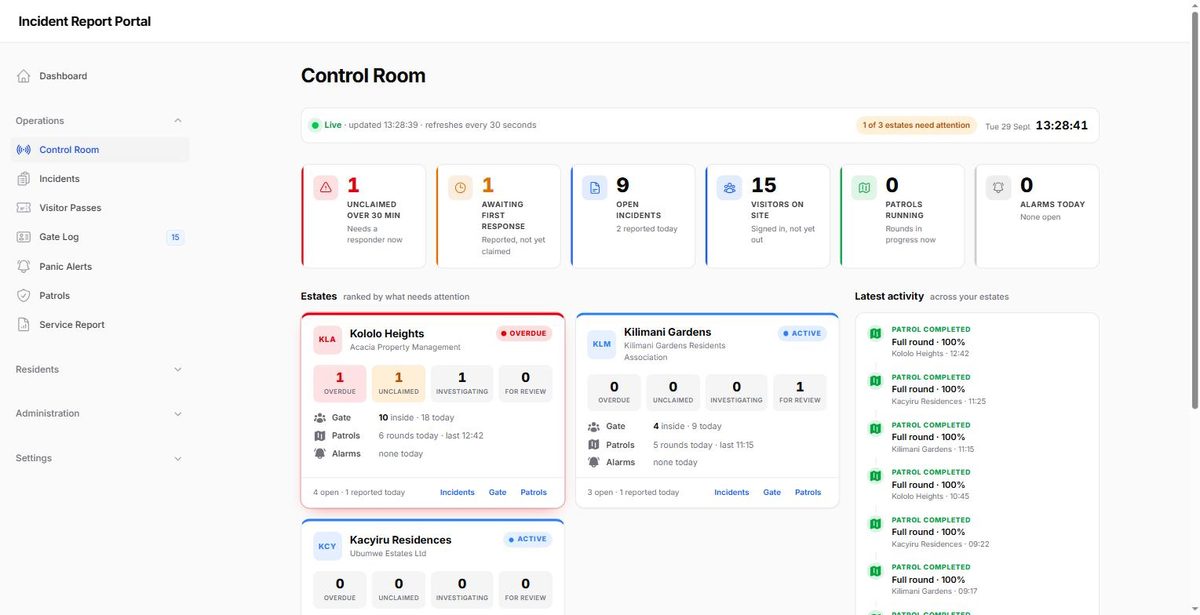Click the Alarms siren icon in Kilimani Gardens card
Image resolution: width=1200 pixels, height=615 pixels.
[x=594, y=462]
